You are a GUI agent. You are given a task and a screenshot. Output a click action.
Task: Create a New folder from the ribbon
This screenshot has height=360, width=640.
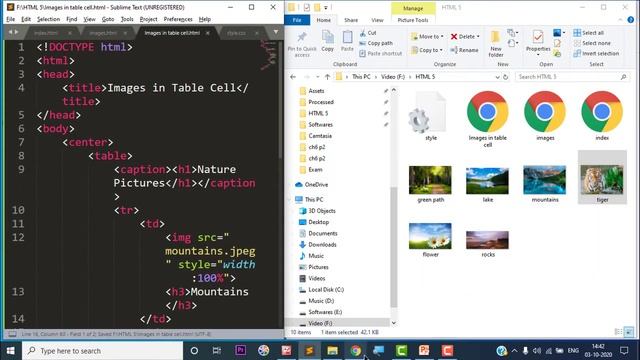(x=496, y=44)
